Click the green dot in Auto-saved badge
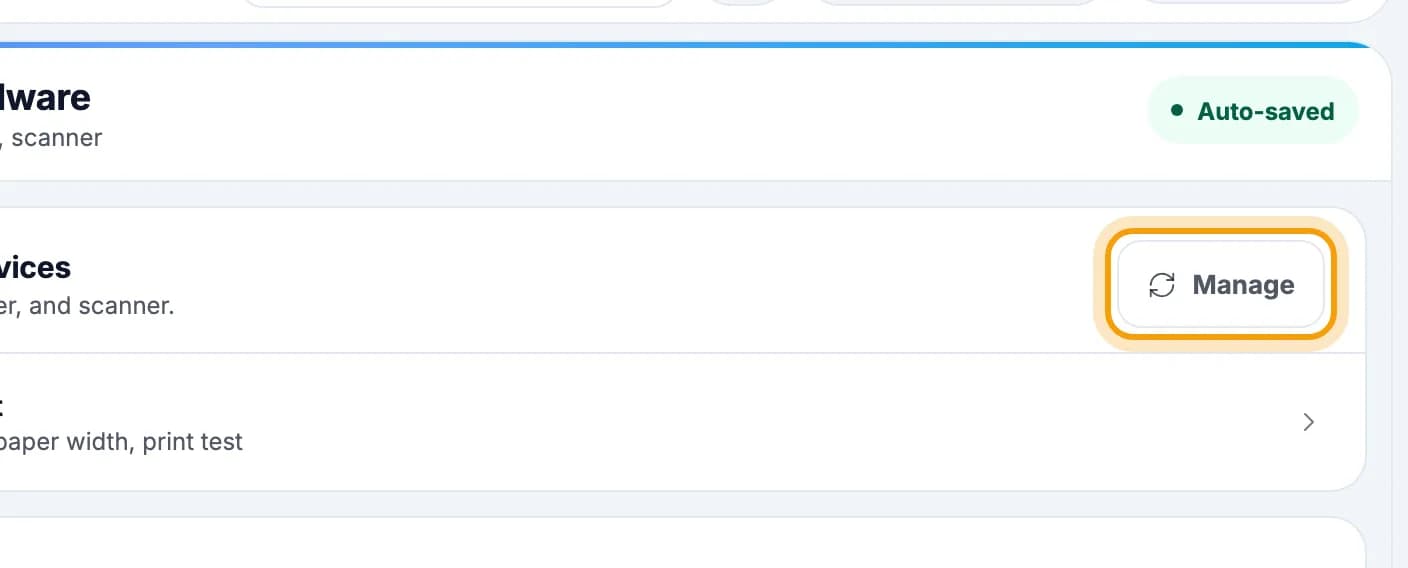Image resolution: width=1408 pixels, height=568 pixels. click(x=1177, y=111)
